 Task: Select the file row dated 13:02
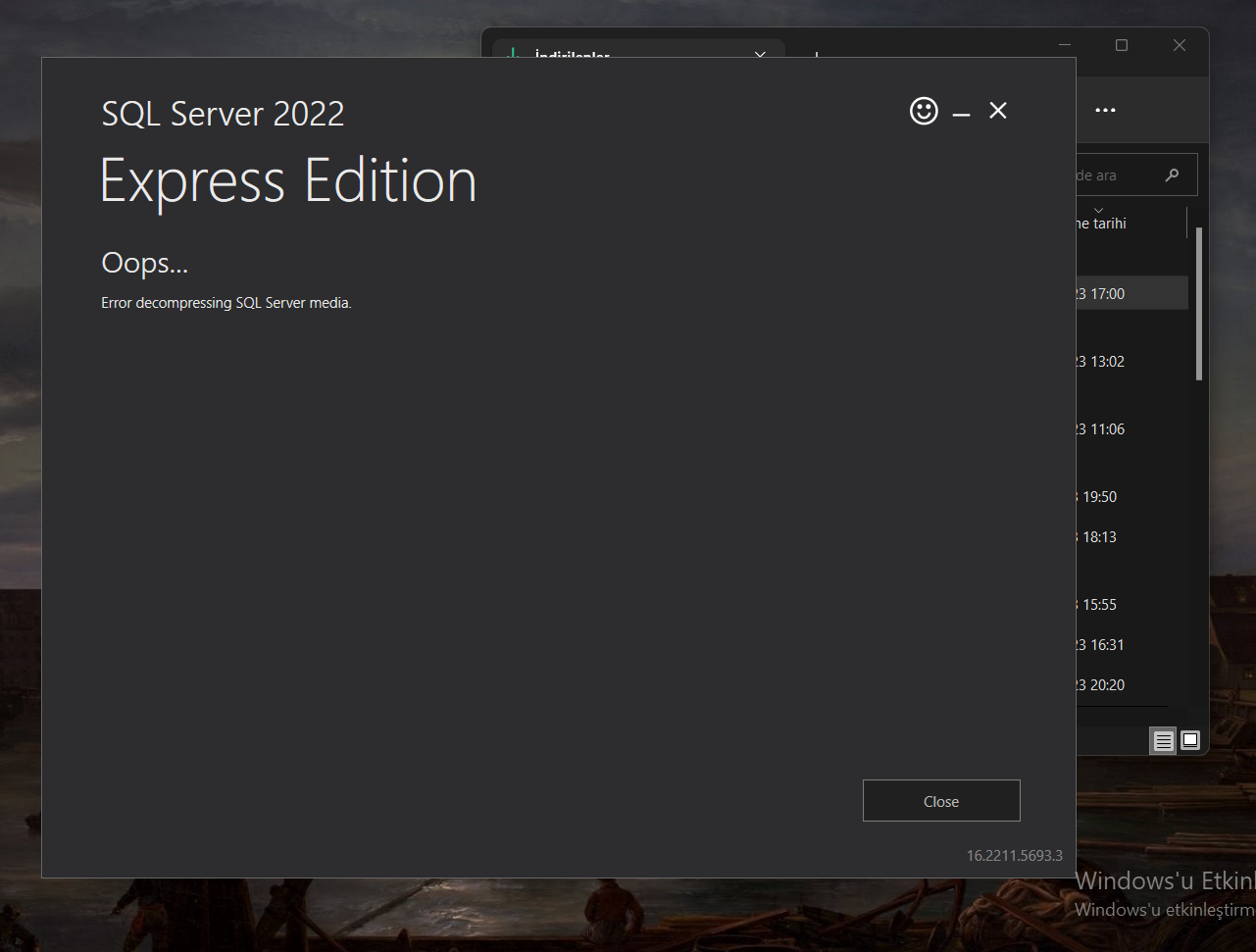(1132, 361)
